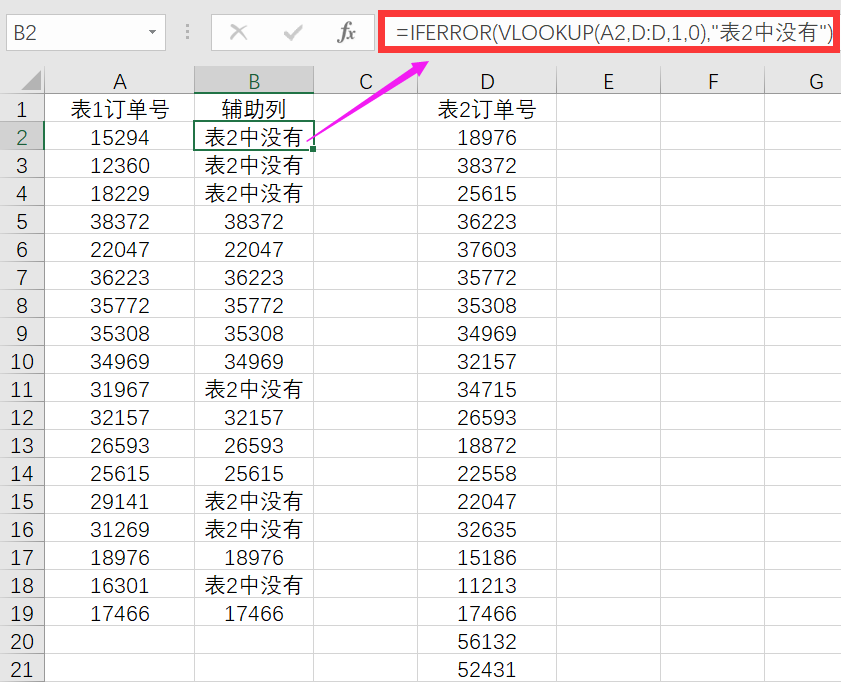The image size is (841, 682).
Task: Select column C header
Action: [366, 81]
